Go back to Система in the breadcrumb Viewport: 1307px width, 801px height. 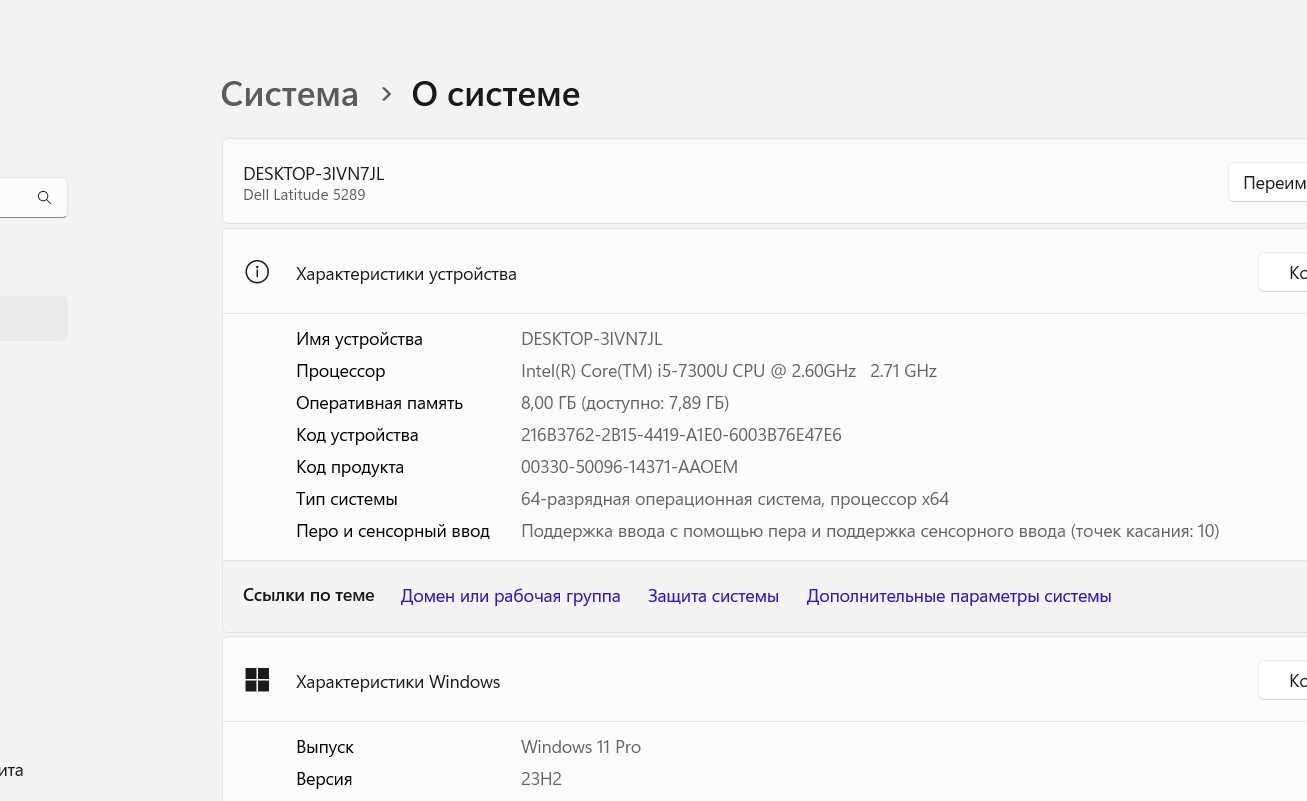click(x=289, y=94)
